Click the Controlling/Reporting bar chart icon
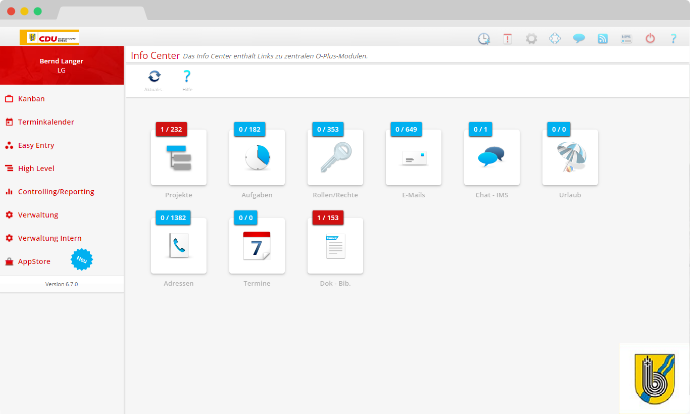 [x=9, y=191]
